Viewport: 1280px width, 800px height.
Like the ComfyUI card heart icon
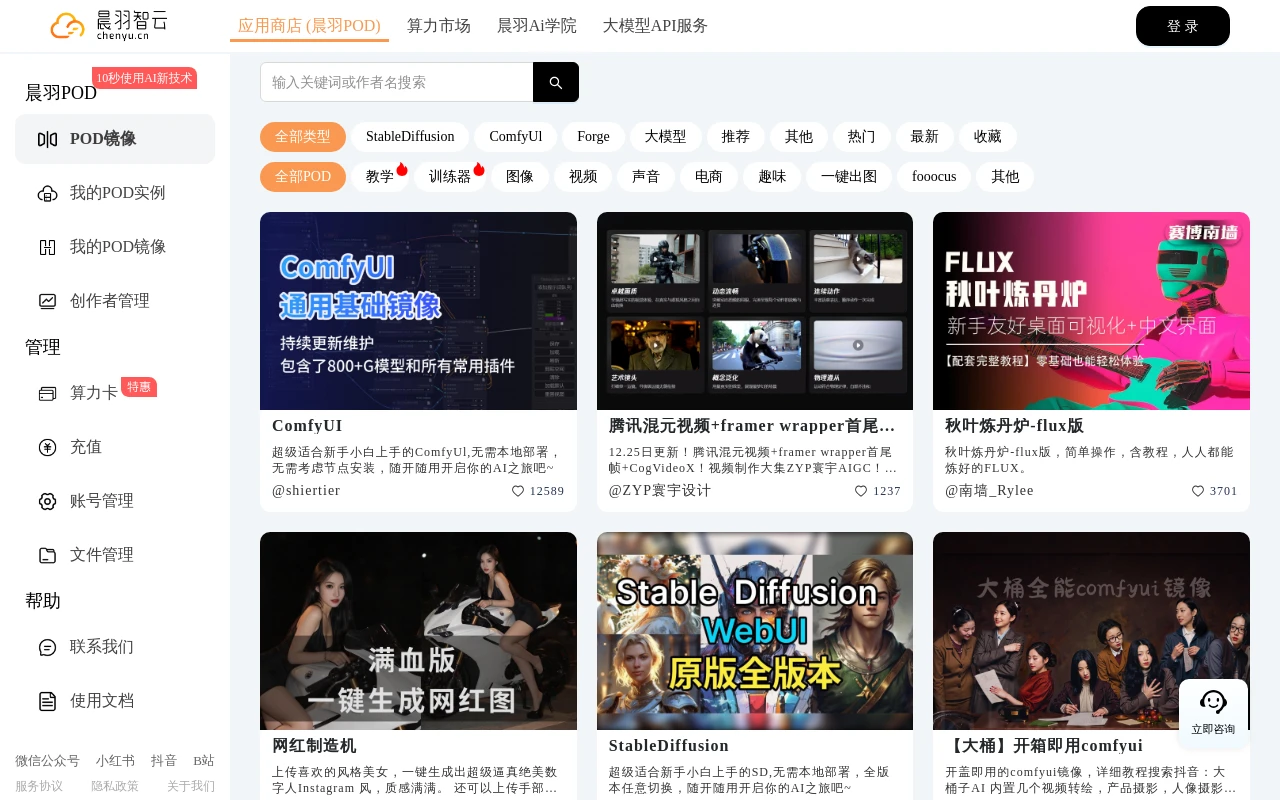click(518, 491)
